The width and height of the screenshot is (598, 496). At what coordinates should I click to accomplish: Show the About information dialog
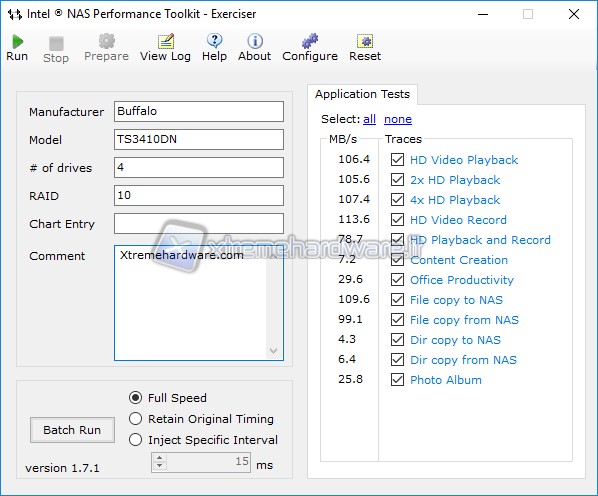[x=255, y=41]
